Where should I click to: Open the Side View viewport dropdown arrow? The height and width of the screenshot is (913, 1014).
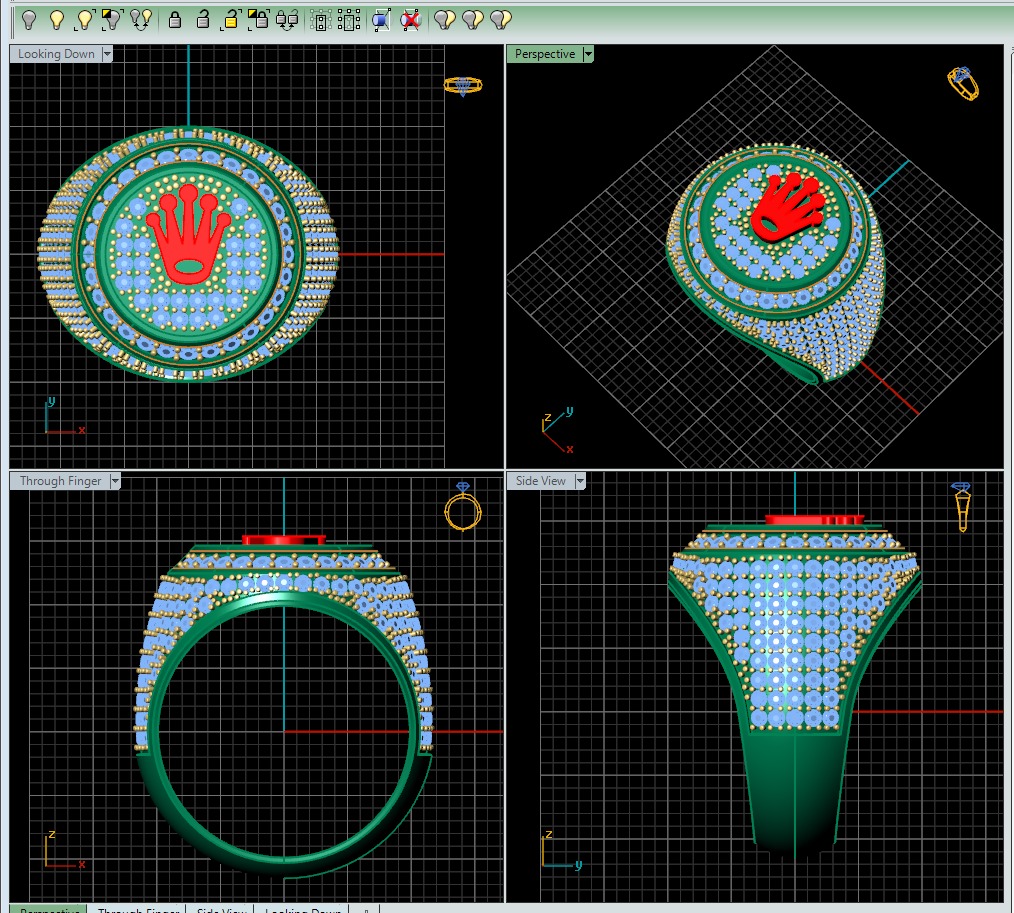580,481
